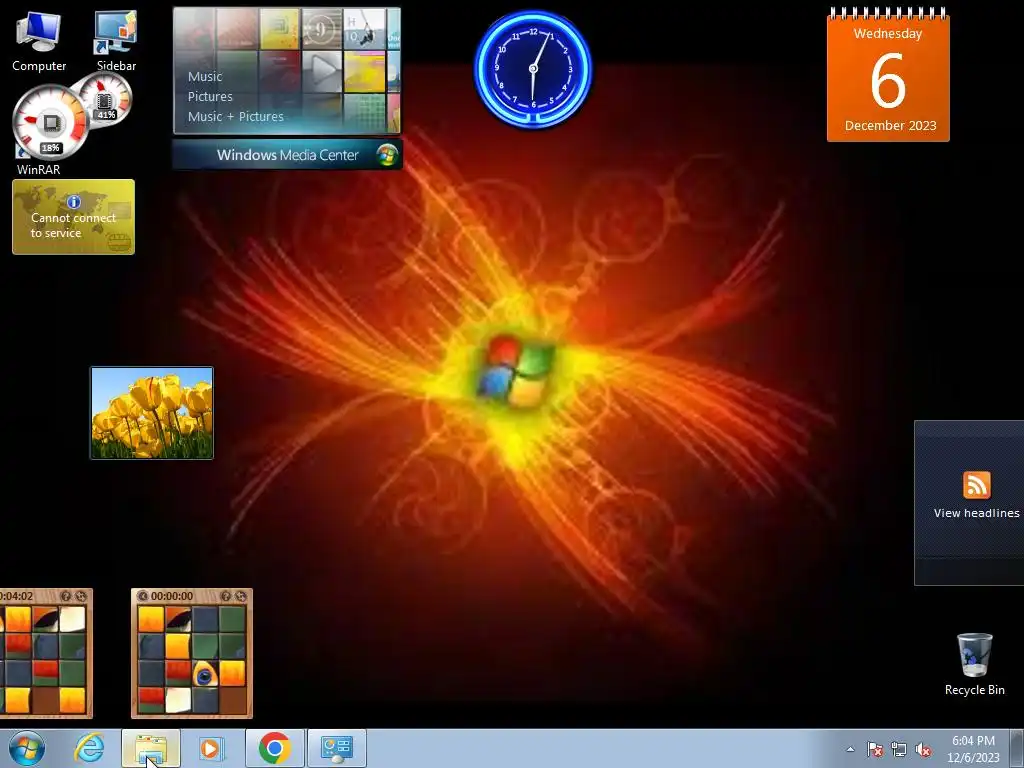Open Windows Media Center from gadget bar

(287, 155)
